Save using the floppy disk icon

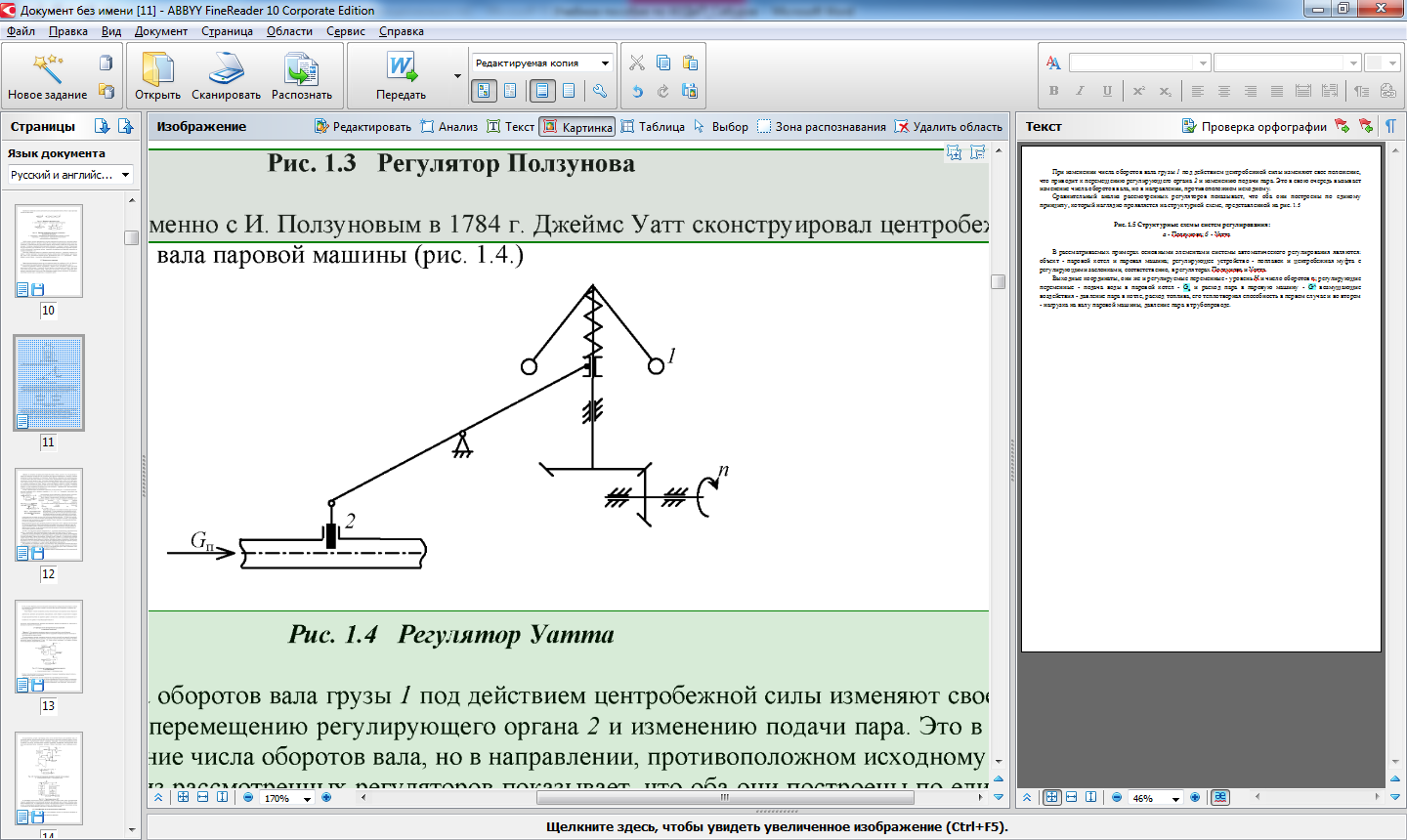click(690, 91)
